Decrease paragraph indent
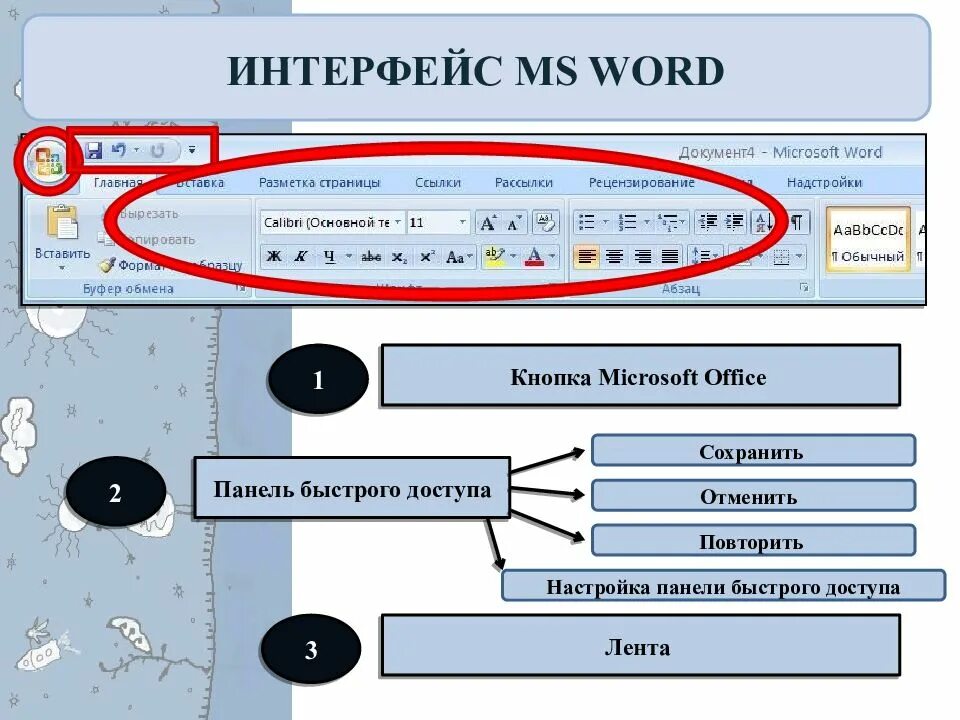The width and height of the screenshot is (960, 720). (708, 222)
